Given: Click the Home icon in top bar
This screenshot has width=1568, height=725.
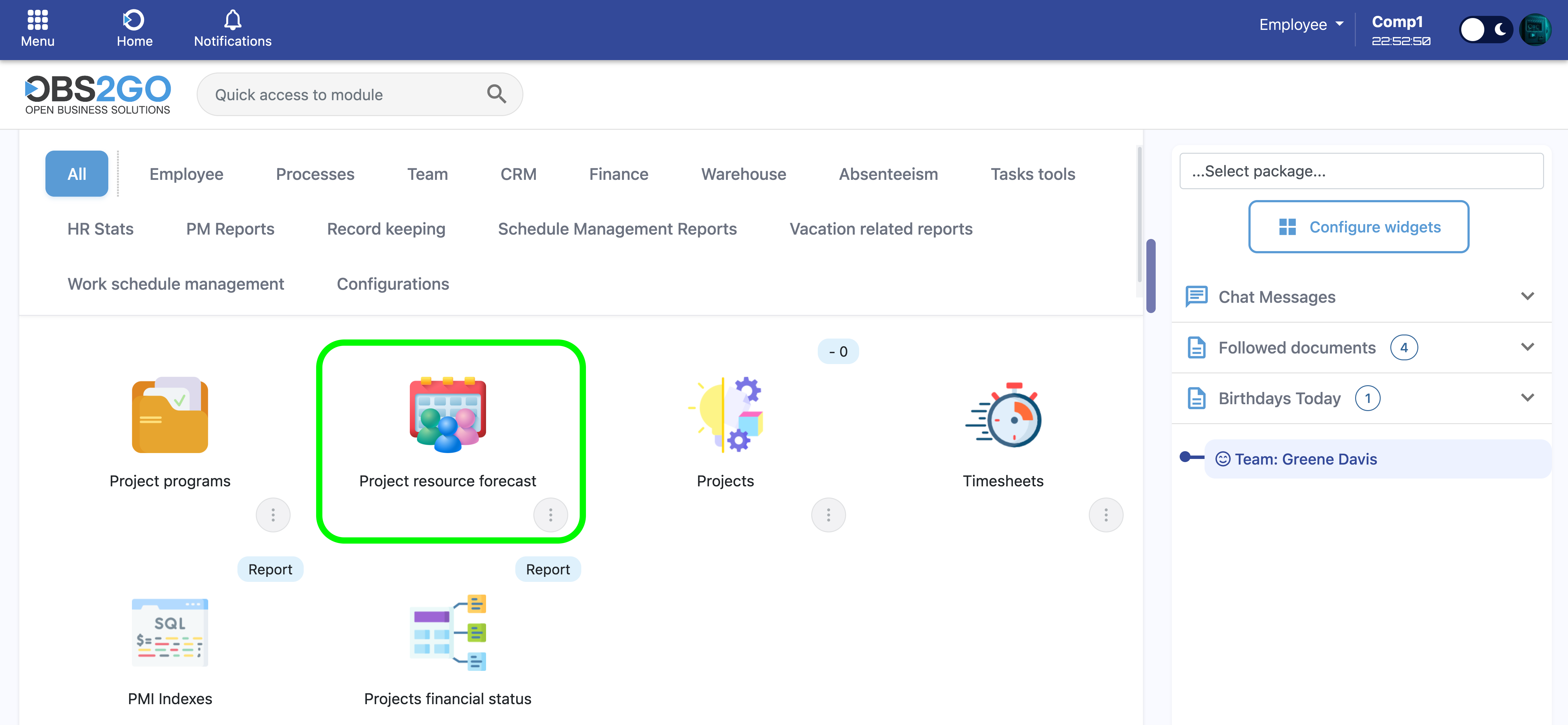Looking at the screenshot, I should [134, 20].
